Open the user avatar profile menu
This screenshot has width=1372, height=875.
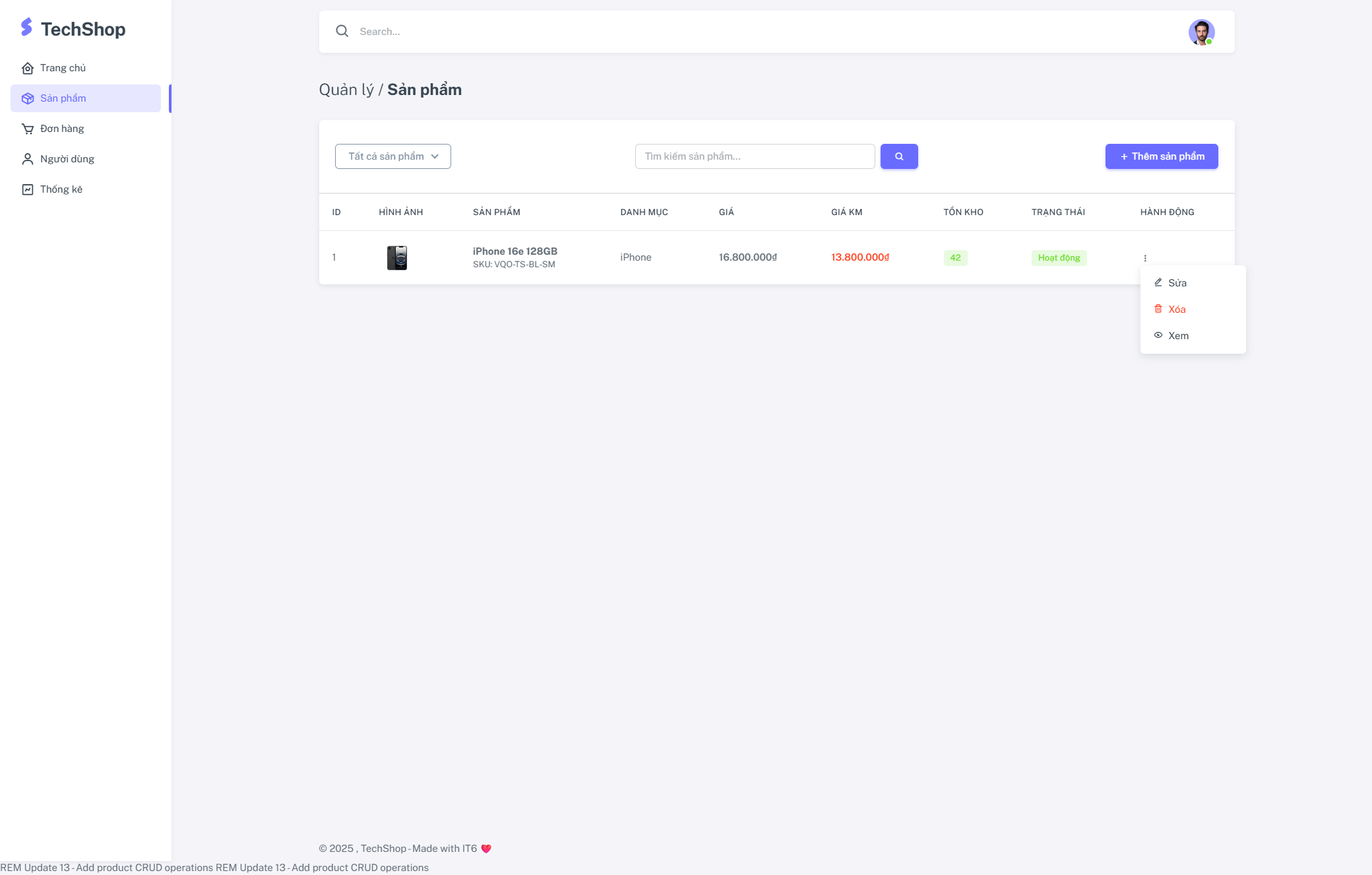(x=1201, y=32)
